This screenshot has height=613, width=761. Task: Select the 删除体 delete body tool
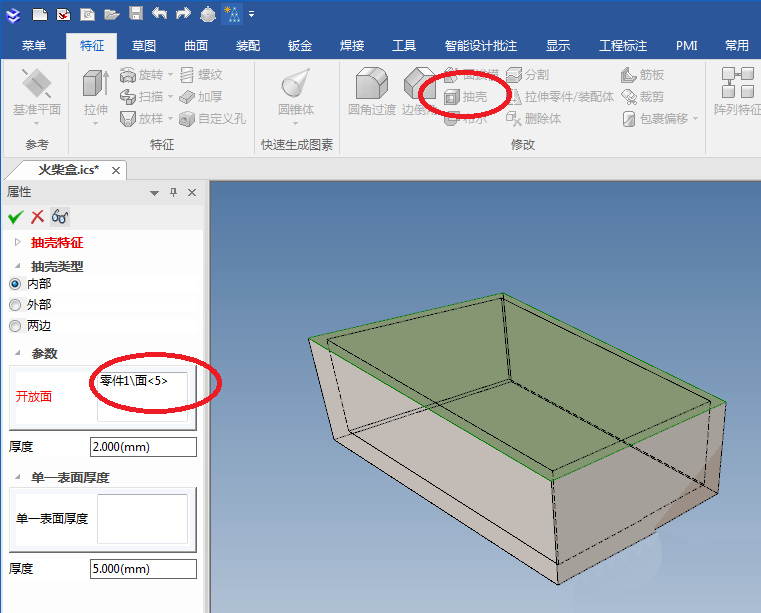pyautogui.click(x=533, y=118)
